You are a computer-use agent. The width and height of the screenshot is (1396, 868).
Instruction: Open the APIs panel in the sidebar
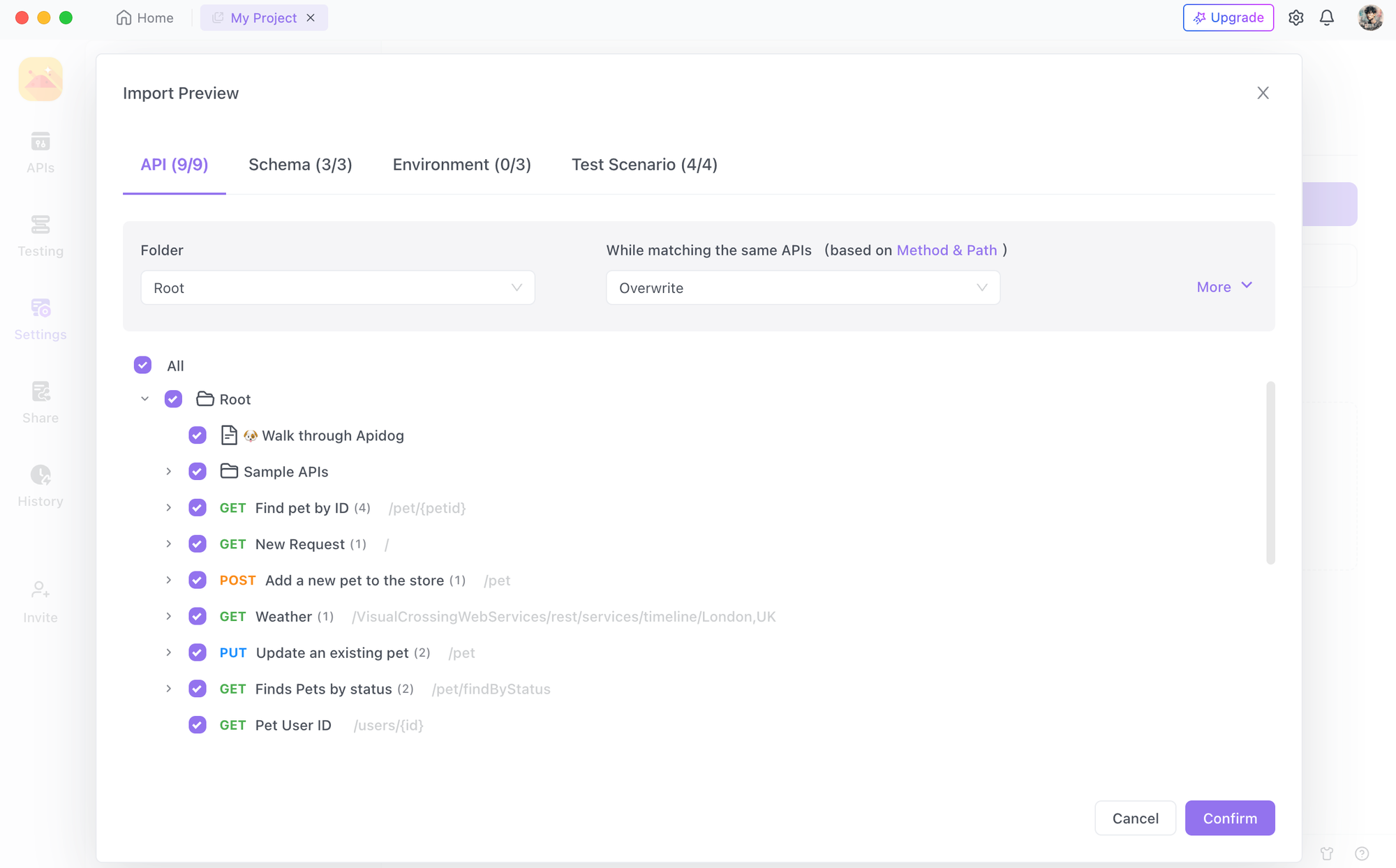click(x=40, y=150)
